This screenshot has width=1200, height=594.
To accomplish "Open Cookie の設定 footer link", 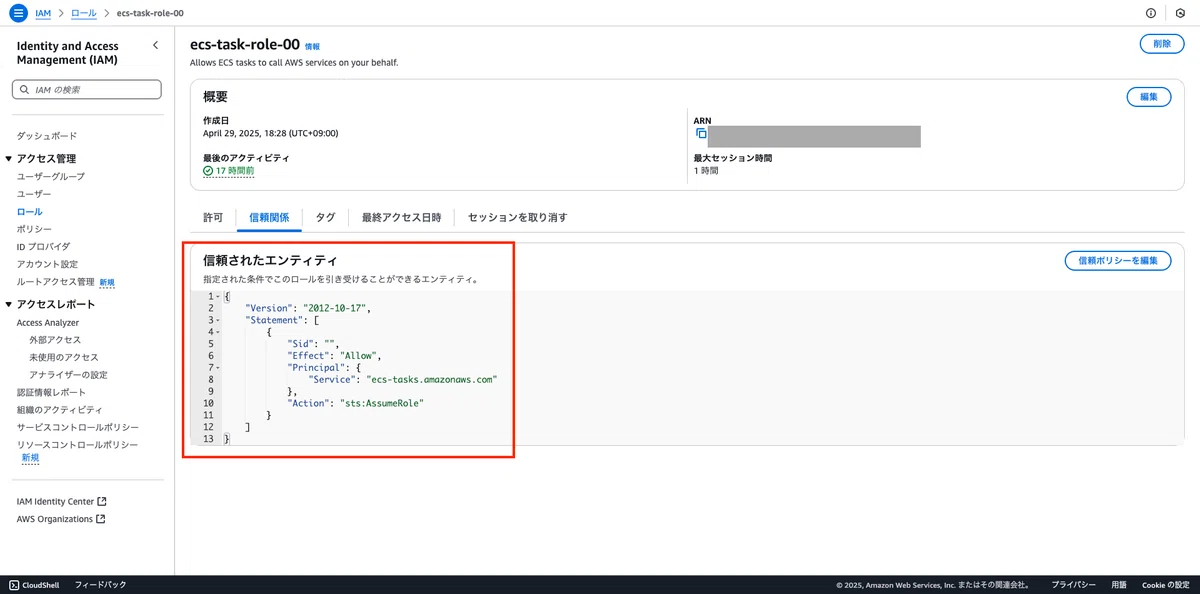I will [1166, 584].
